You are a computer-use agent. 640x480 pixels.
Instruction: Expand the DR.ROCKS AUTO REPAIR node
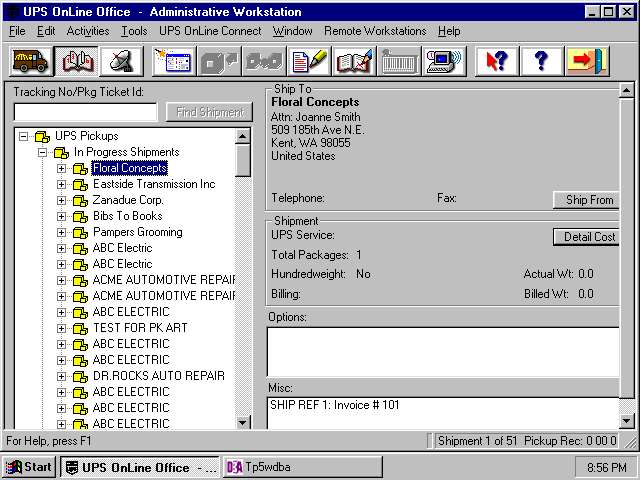(x=61, y=376)
